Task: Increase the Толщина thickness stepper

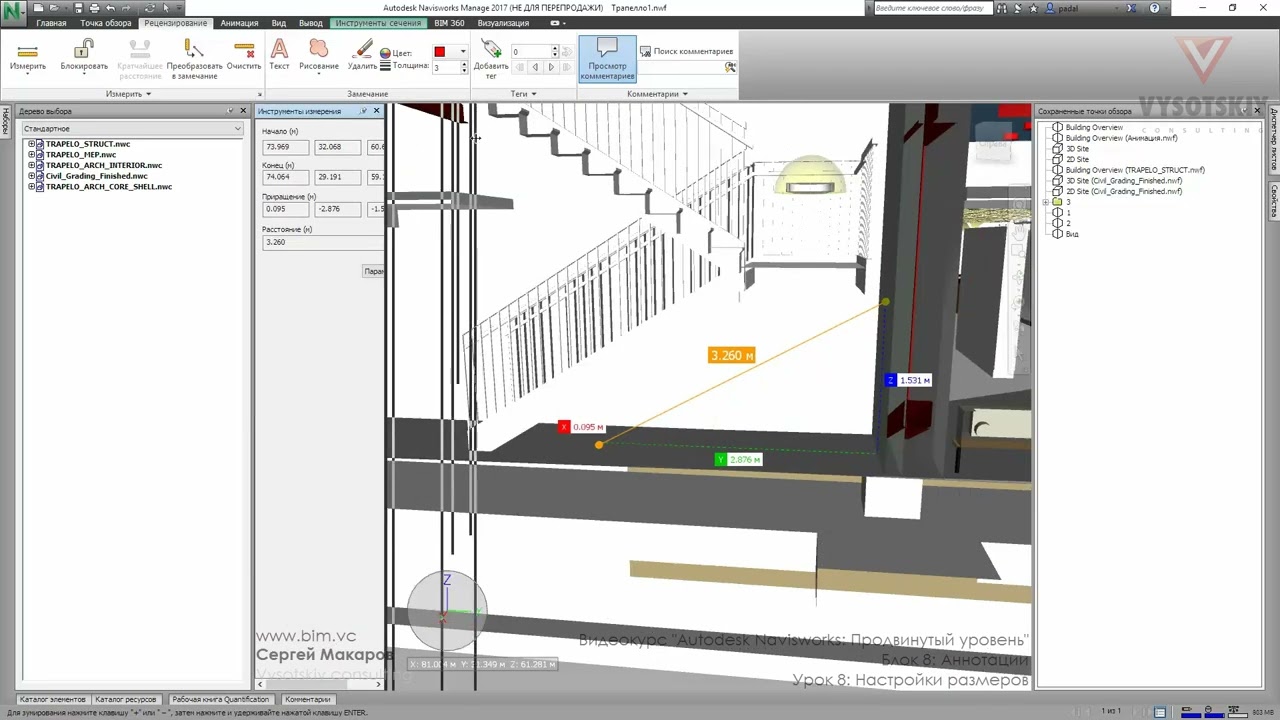Action: coord(464,64)
